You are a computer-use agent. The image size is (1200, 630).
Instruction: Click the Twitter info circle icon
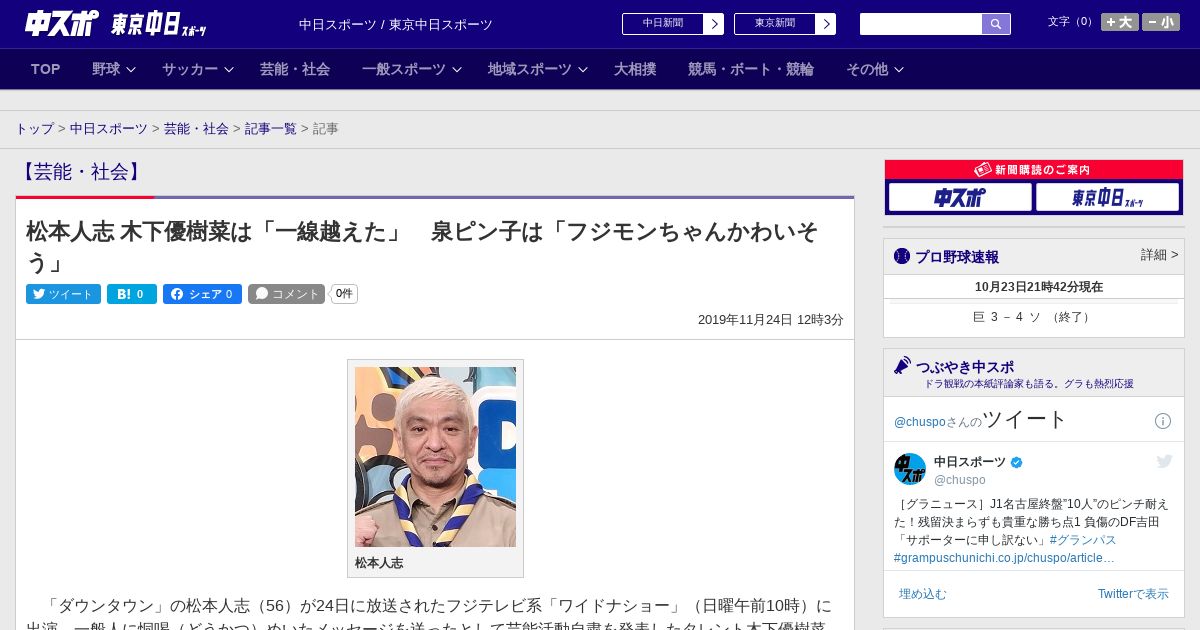(1163, 421)
